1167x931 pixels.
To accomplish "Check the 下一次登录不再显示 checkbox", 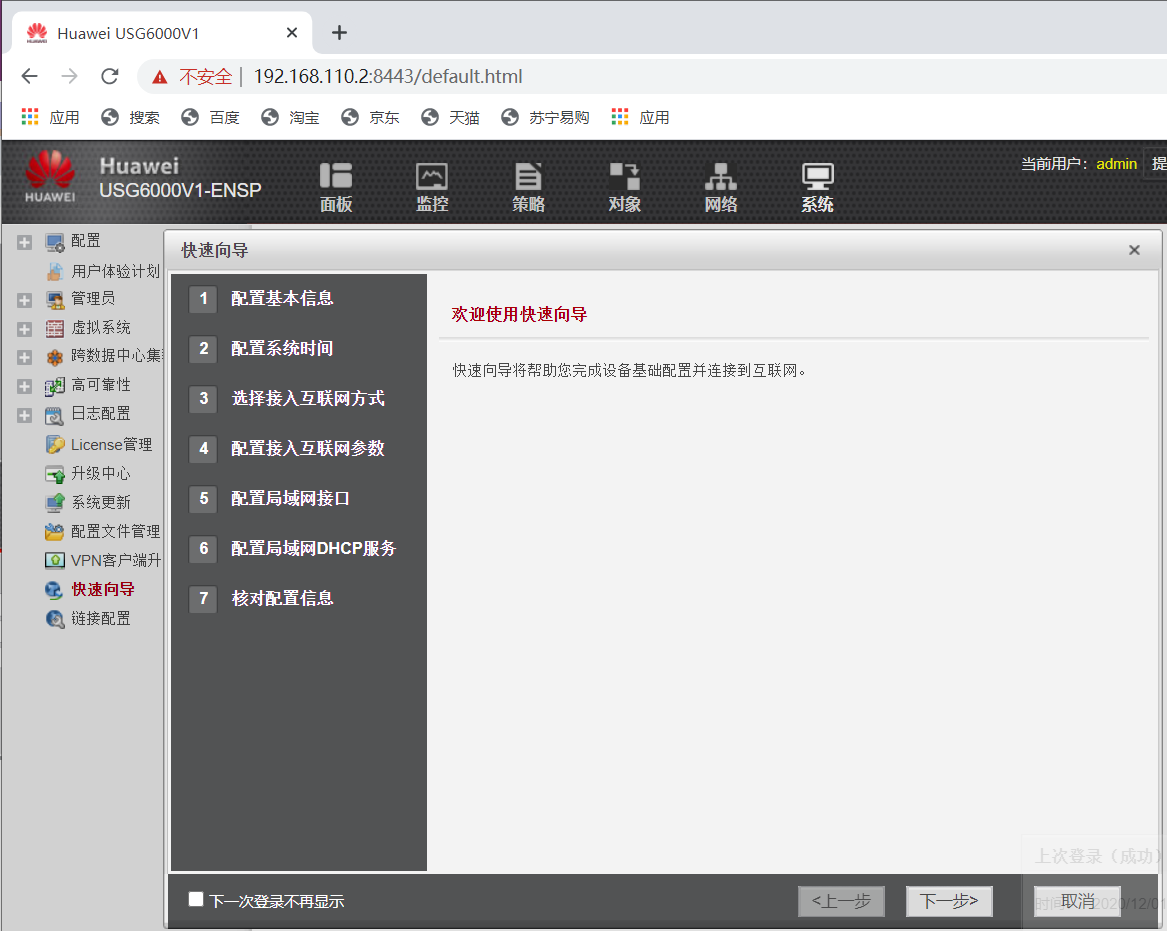I will coord(195,899).
